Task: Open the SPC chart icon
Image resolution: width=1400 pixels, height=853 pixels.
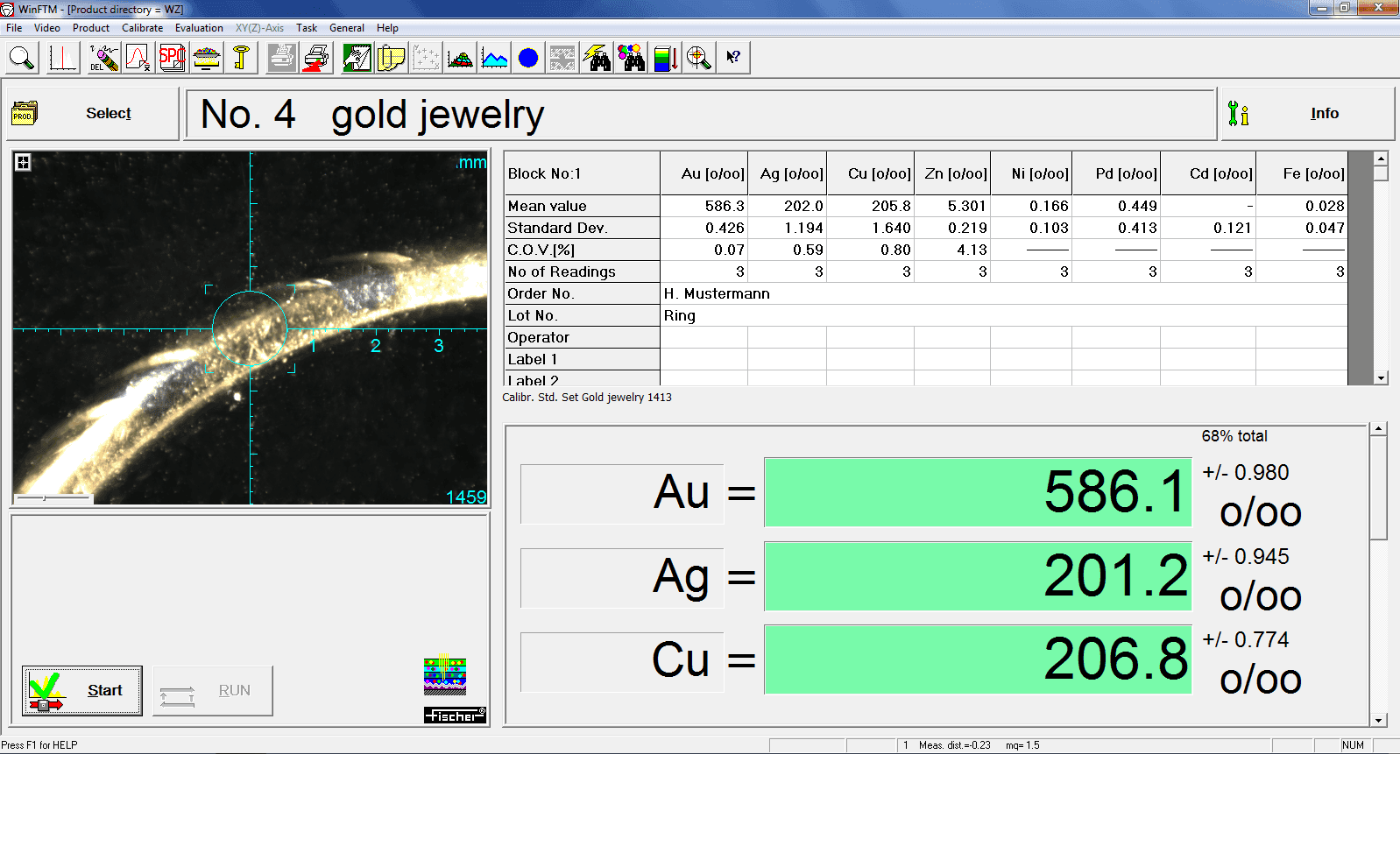Action: click(x=173, y=59)
